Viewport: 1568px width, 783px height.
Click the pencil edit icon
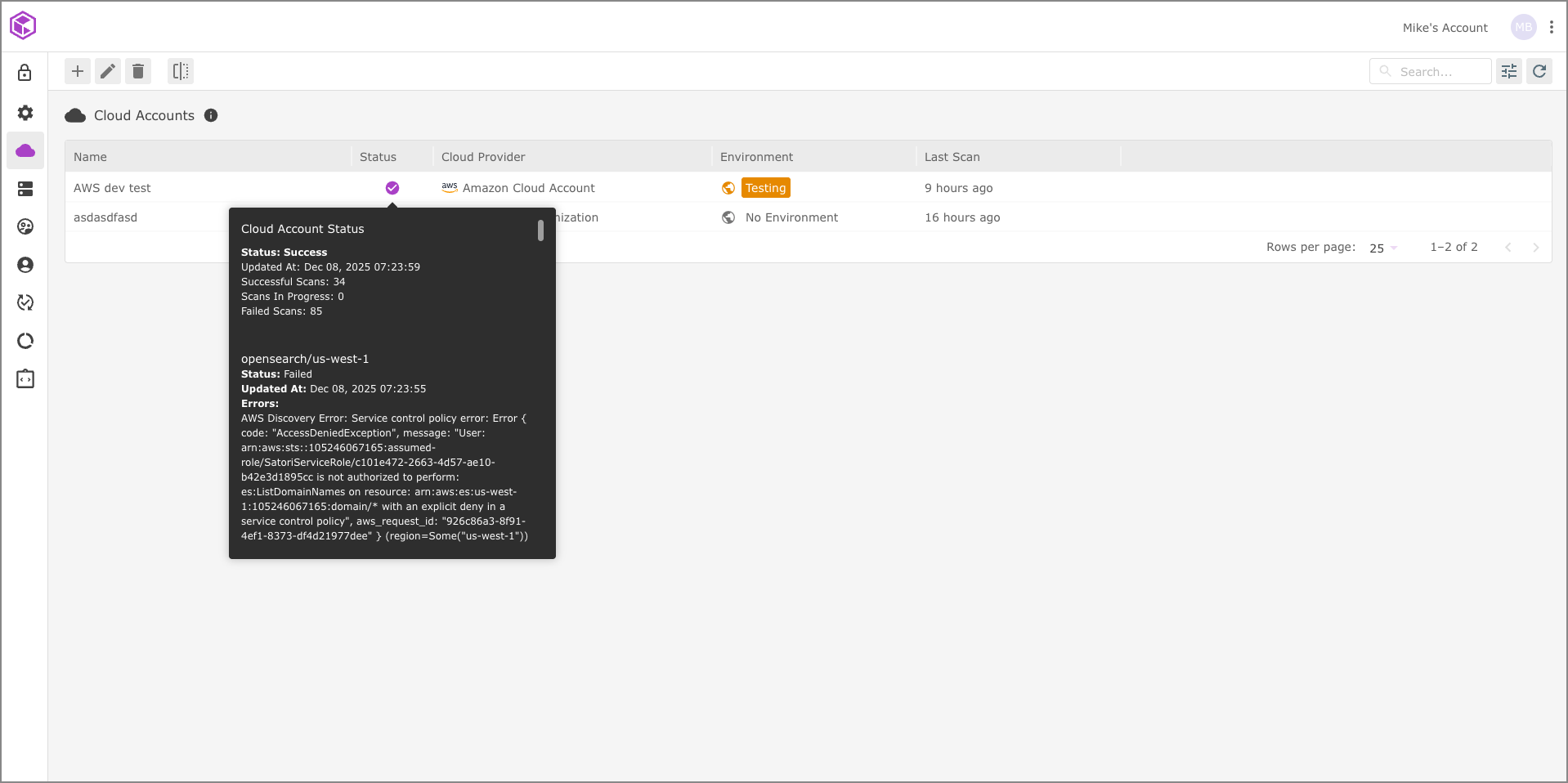[108, 71]
